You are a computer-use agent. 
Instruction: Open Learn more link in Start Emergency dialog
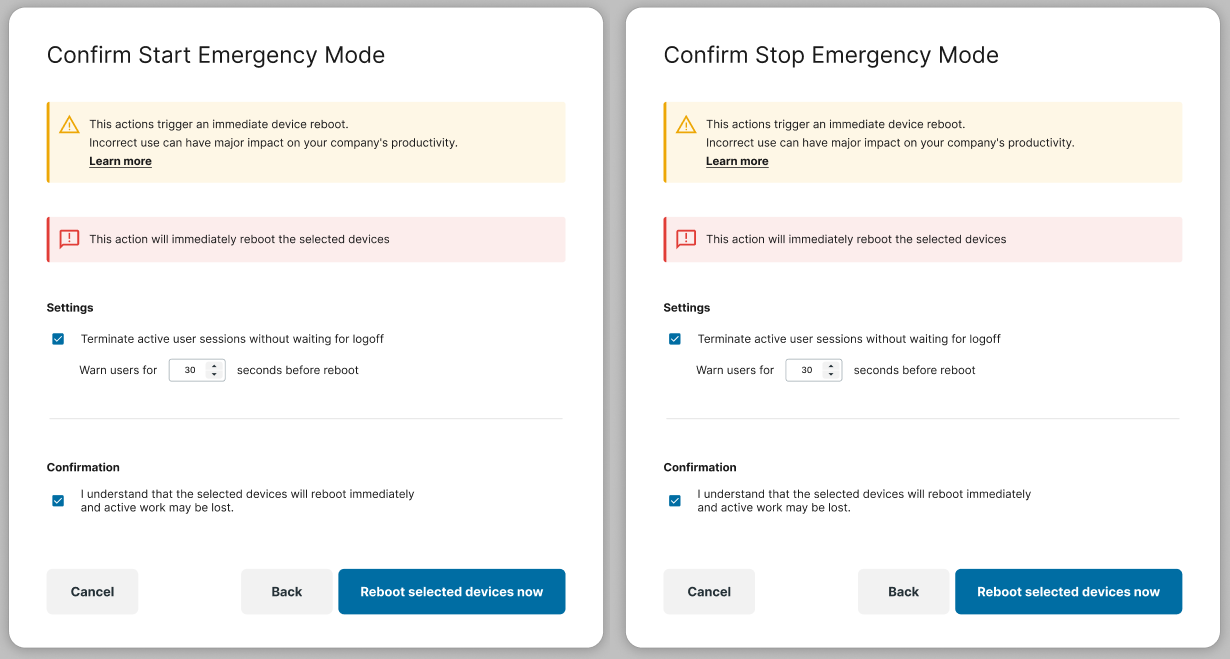click(x=120, y=161)
